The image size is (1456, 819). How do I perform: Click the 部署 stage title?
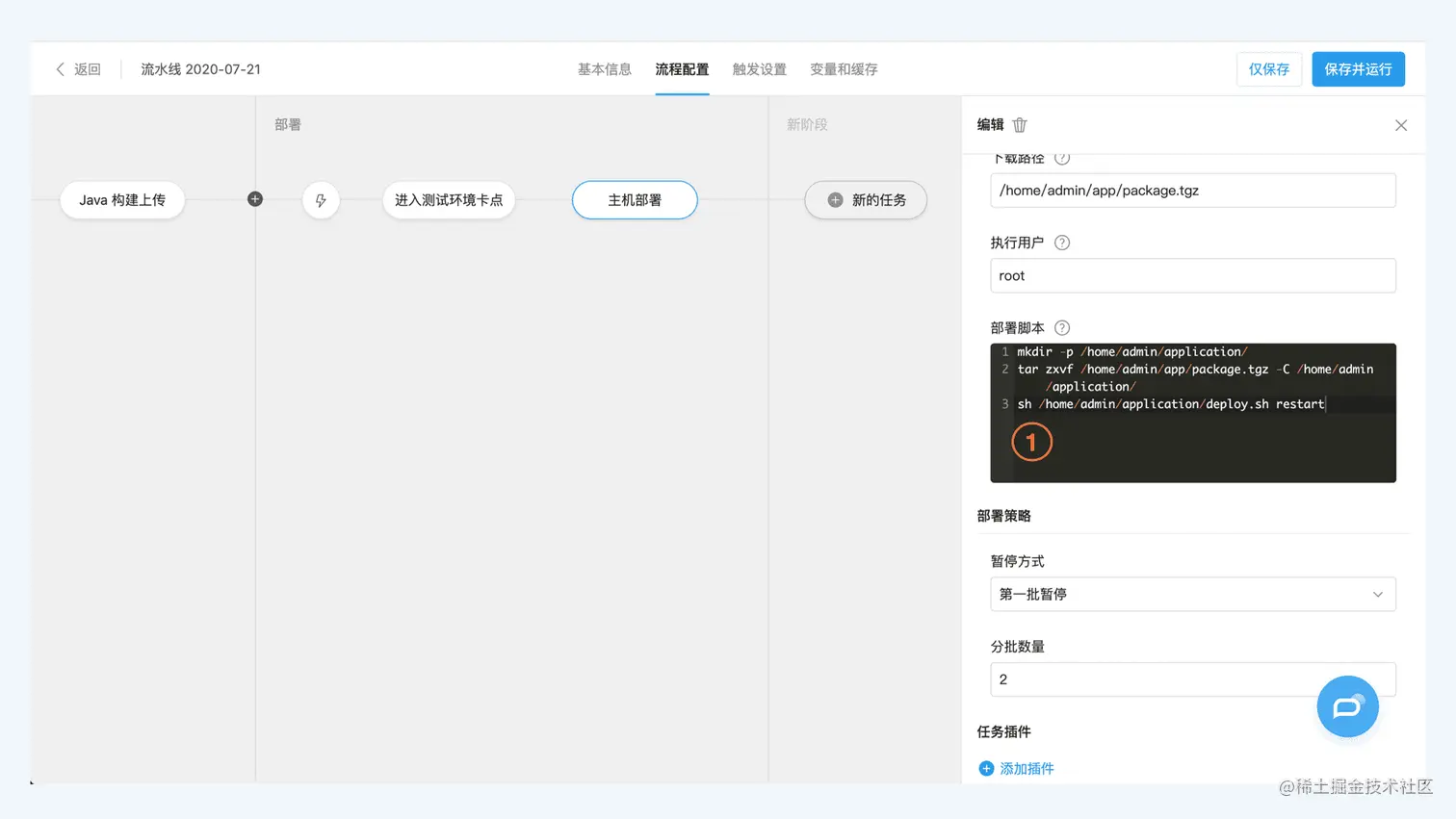tap(288, 125)
